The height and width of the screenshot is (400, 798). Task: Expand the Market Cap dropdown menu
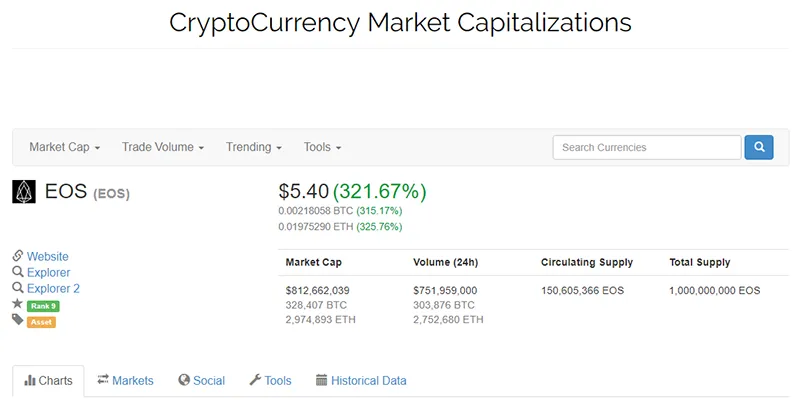click(x=65, y=147)
